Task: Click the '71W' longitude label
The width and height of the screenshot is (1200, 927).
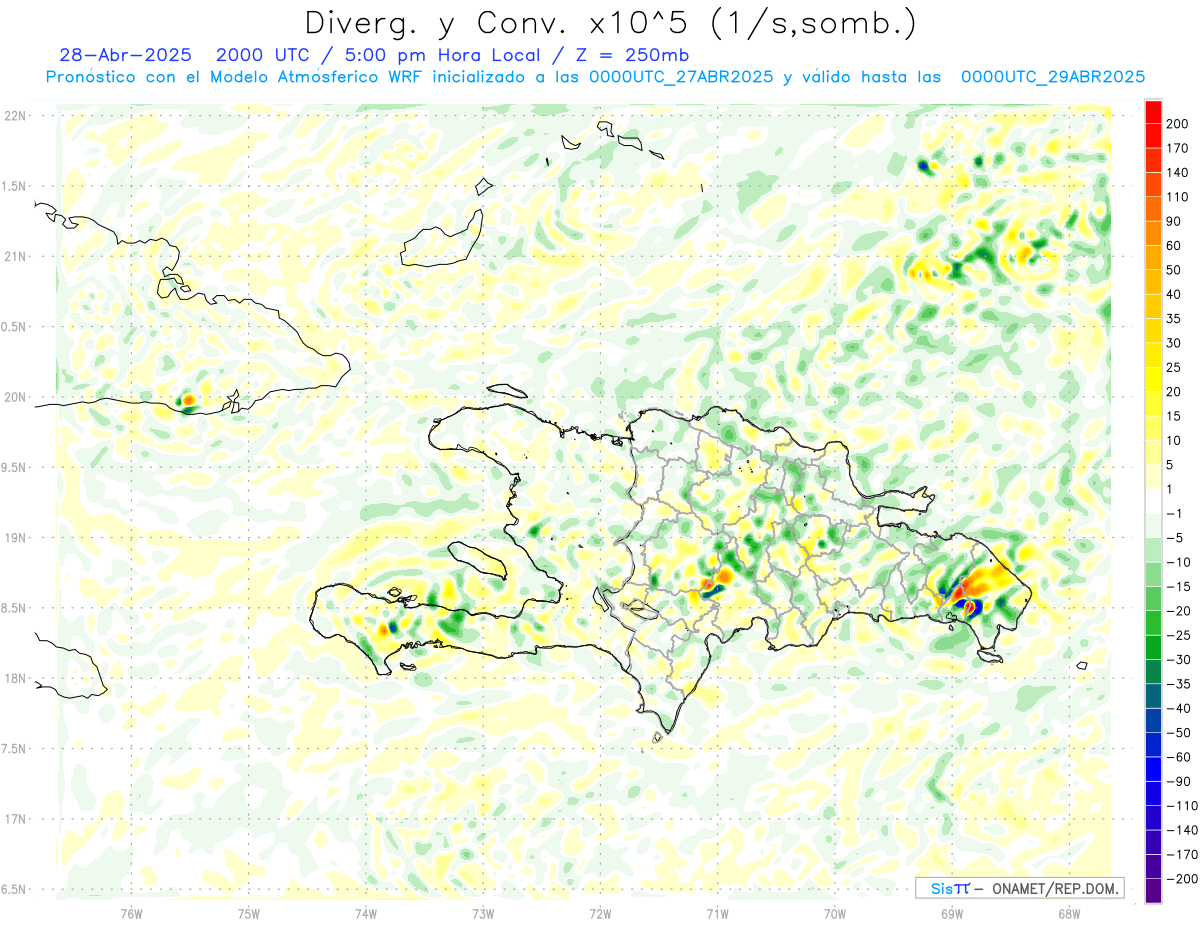Action: 717,913
